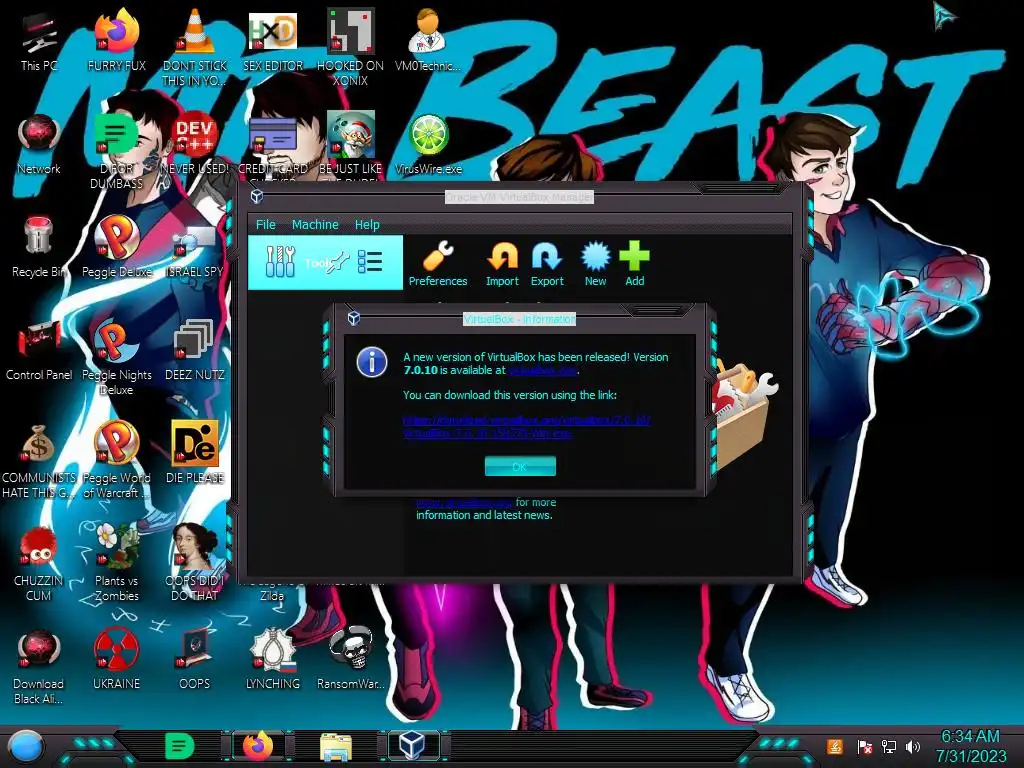Switch to VirtualBox on the taskbar
Viewport: 1024px width, 768px height.
pos(413,746)
